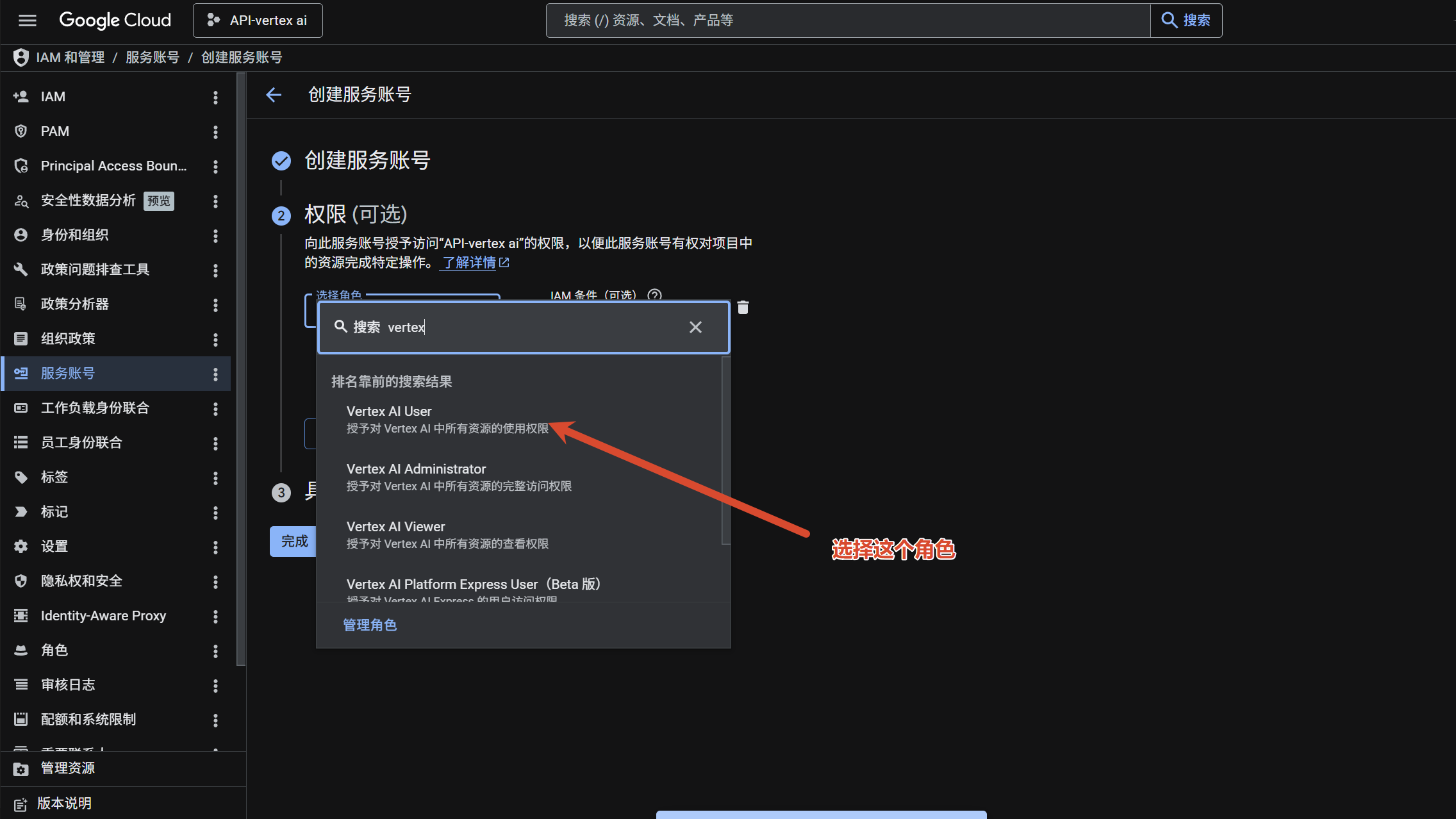
Task: Open more options for 设置 row
Action: (x=215, y=547)
